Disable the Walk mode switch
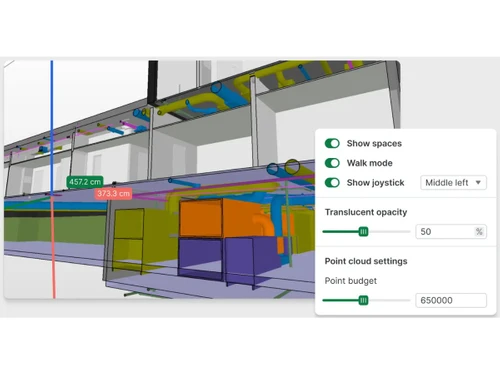Viewport: 500px width, 375px height. click(x=332, y=163)
